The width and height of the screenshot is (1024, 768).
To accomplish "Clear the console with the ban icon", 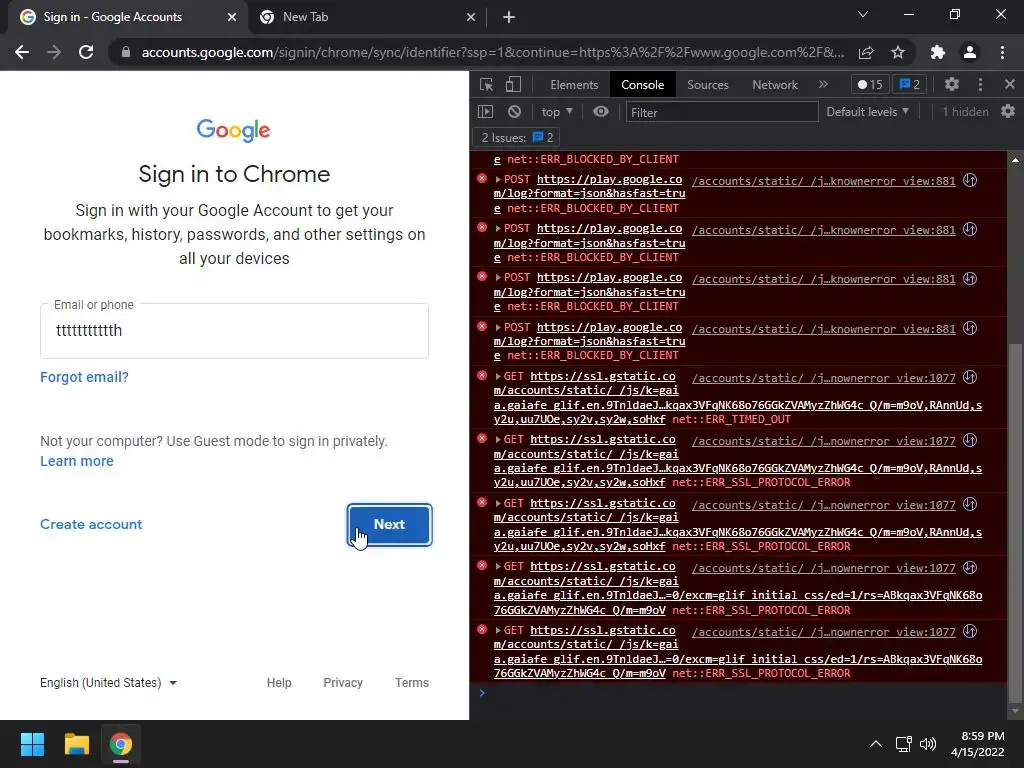I will (x=515, y=112).
